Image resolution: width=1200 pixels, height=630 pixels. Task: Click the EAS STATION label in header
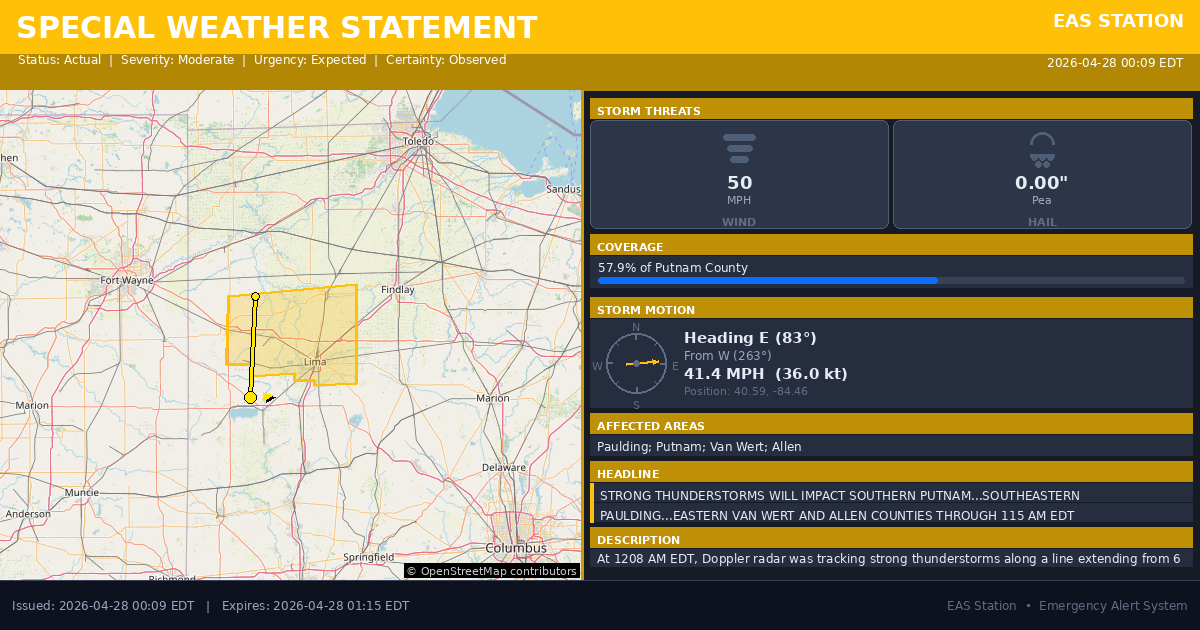(x=1118, y=21)
